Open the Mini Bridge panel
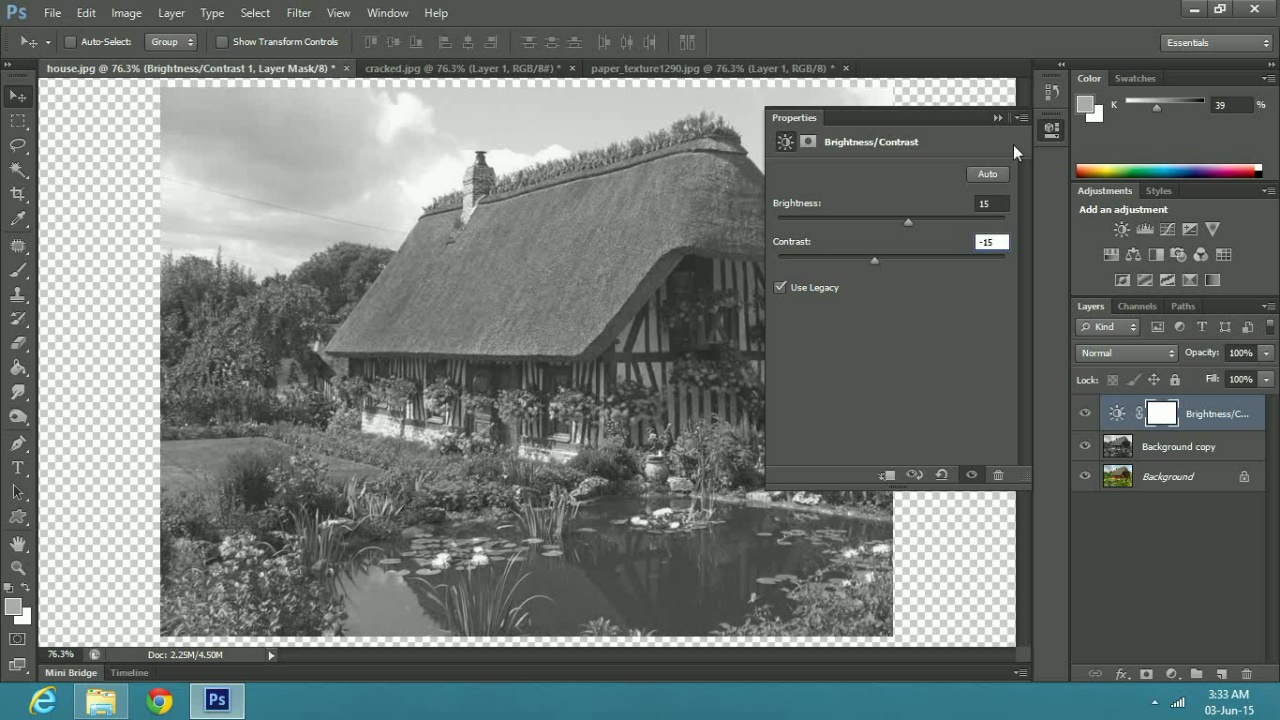Screen dimensions: 1280x720 71,673
